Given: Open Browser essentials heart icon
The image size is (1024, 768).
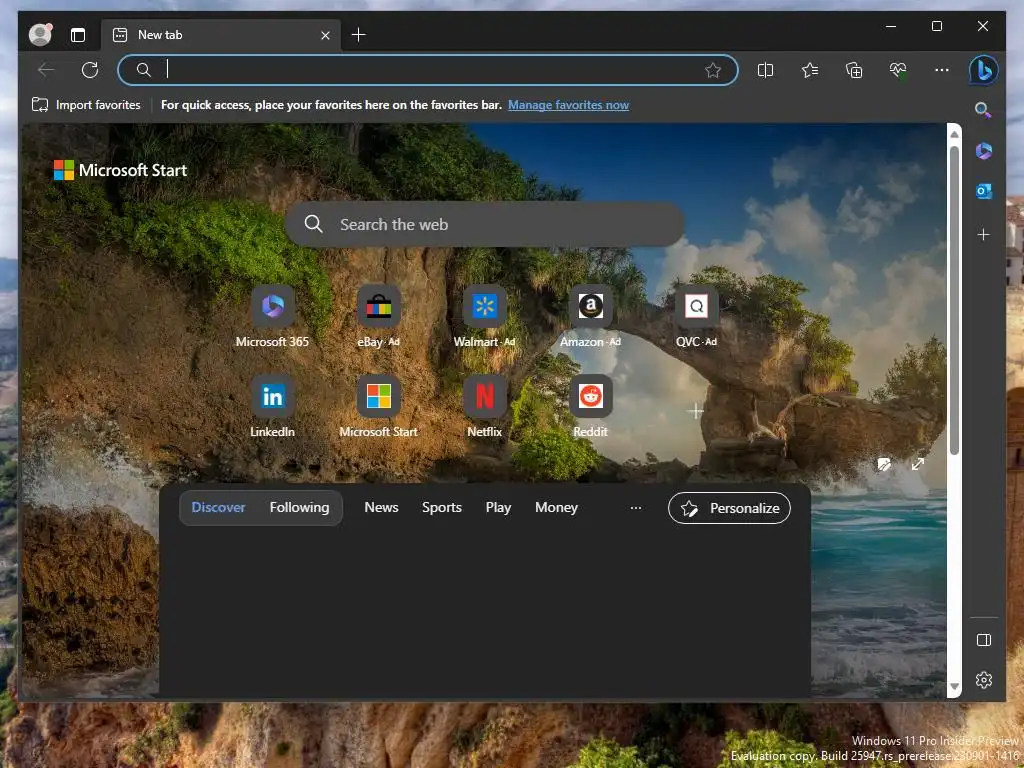Looking at the screenshot, I should pos(898,70).
